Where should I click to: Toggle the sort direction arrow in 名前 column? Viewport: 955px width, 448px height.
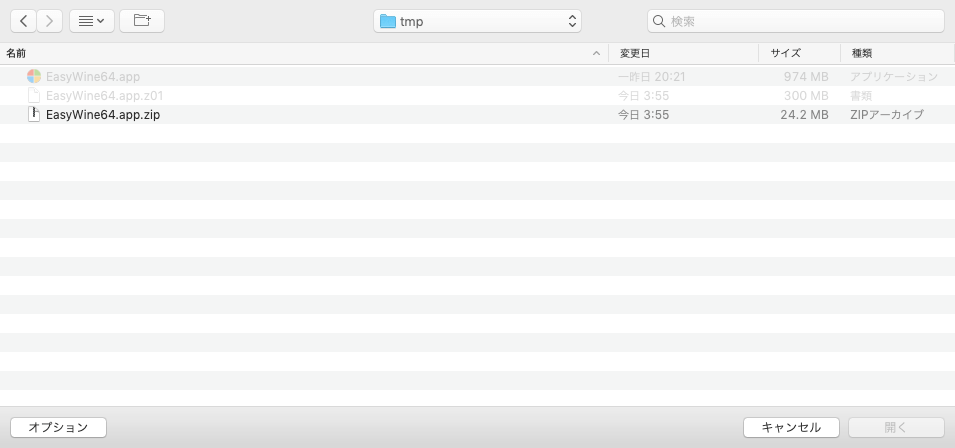596,54
